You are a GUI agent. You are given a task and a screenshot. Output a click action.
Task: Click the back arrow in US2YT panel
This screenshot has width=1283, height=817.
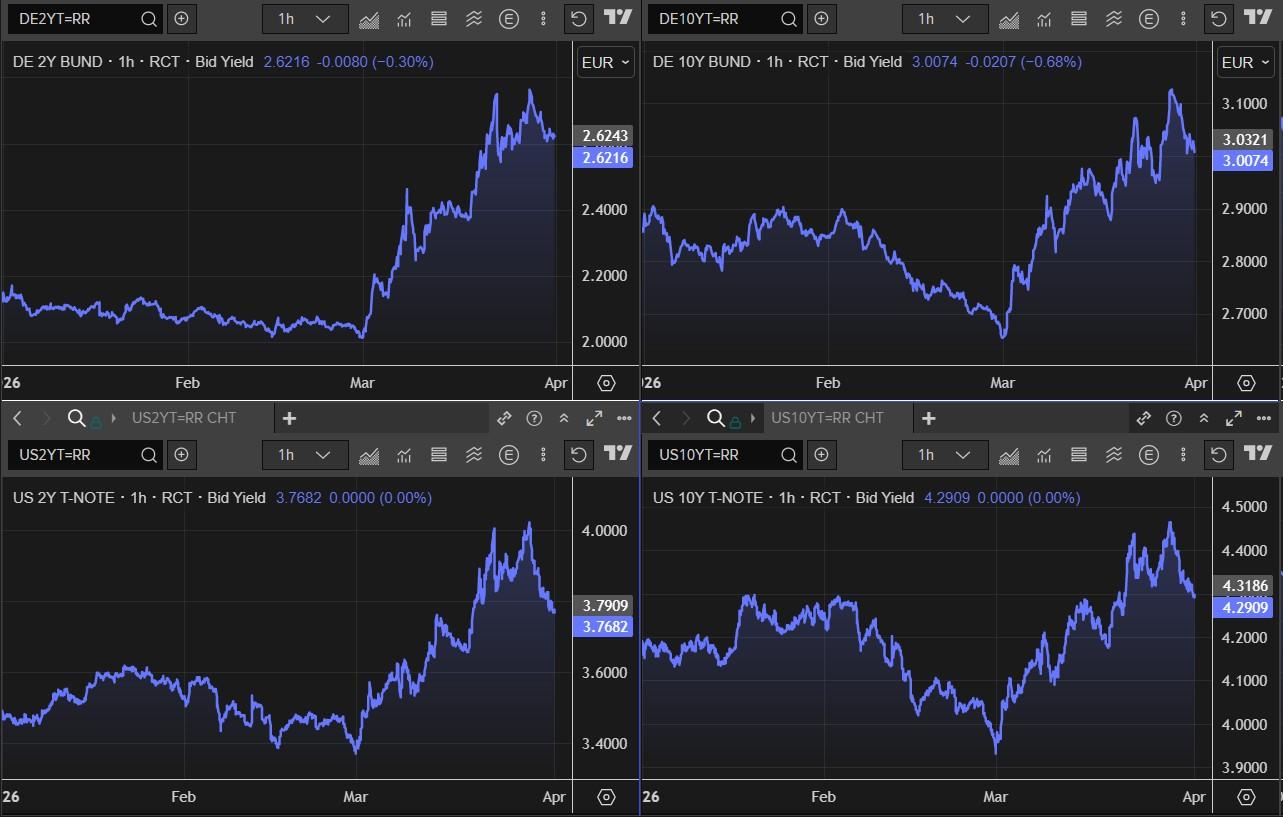(x=17, y=418)
